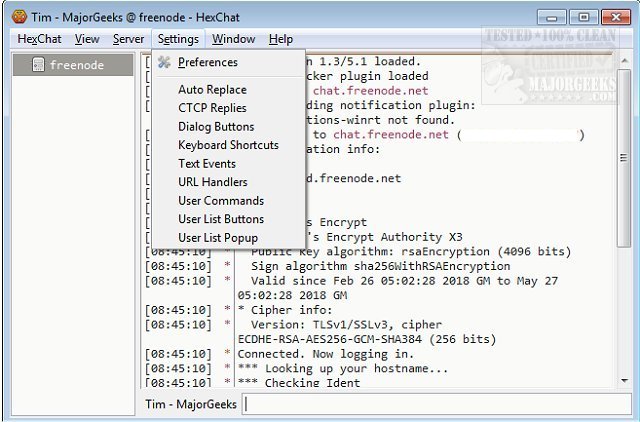Select User List Popup entry
This screenshot has height=422, width=640.
click(x=218, y=238)
